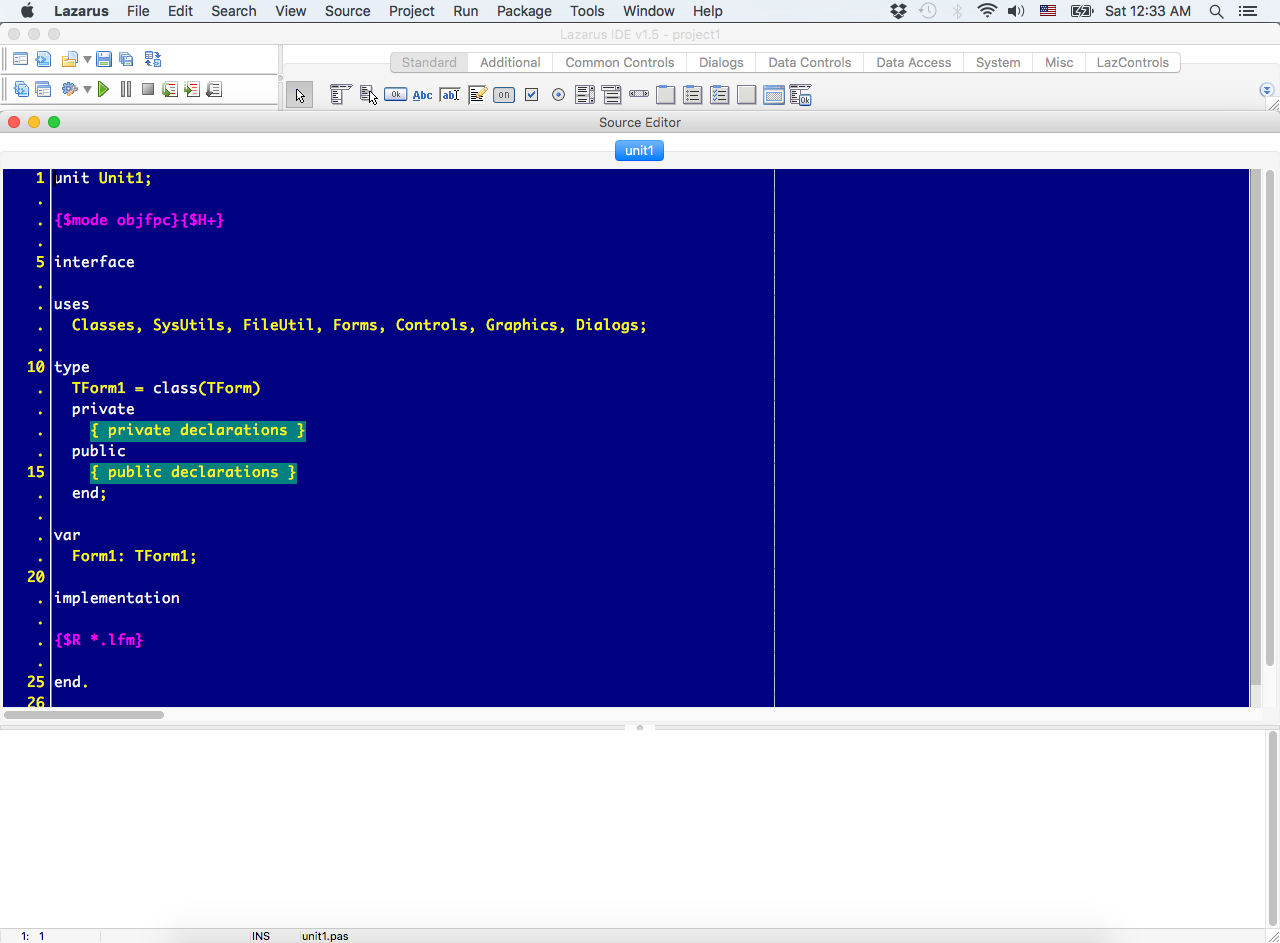Image resolution: width=1280 pixels, height=943 pixels.
Task: Click the green Run button
Action: tap(103, 89)
